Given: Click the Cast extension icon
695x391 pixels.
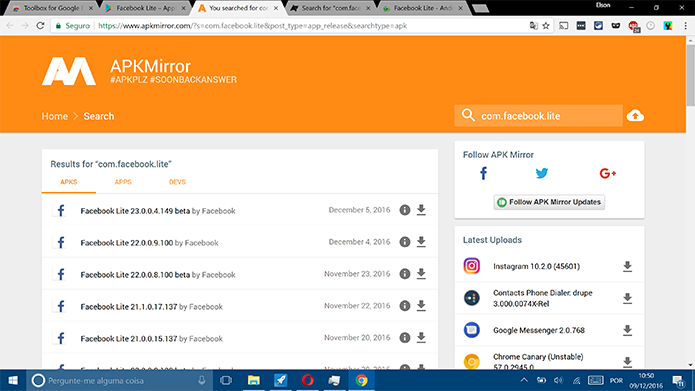Looking at the screenshot, I should (563, 26).
